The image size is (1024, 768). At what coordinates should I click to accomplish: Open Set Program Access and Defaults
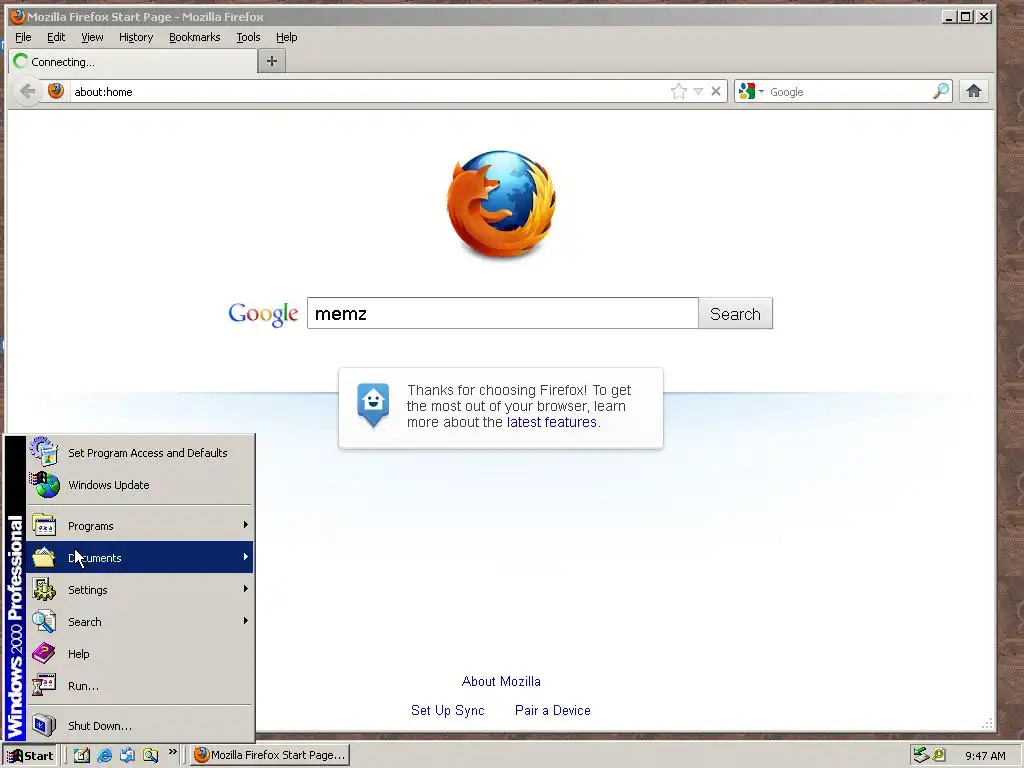140,453
